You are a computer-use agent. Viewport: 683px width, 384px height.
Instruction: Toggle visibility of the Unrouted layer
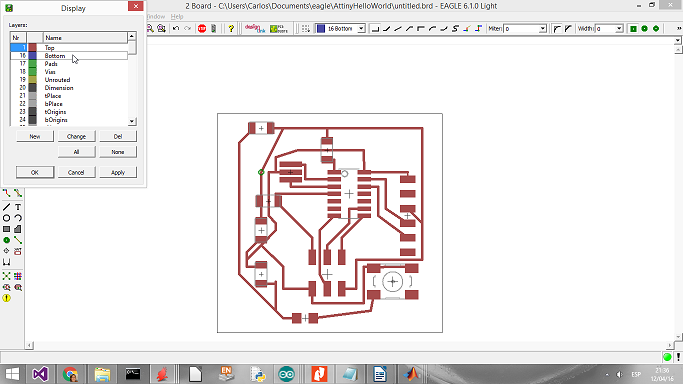coord(69,80)
